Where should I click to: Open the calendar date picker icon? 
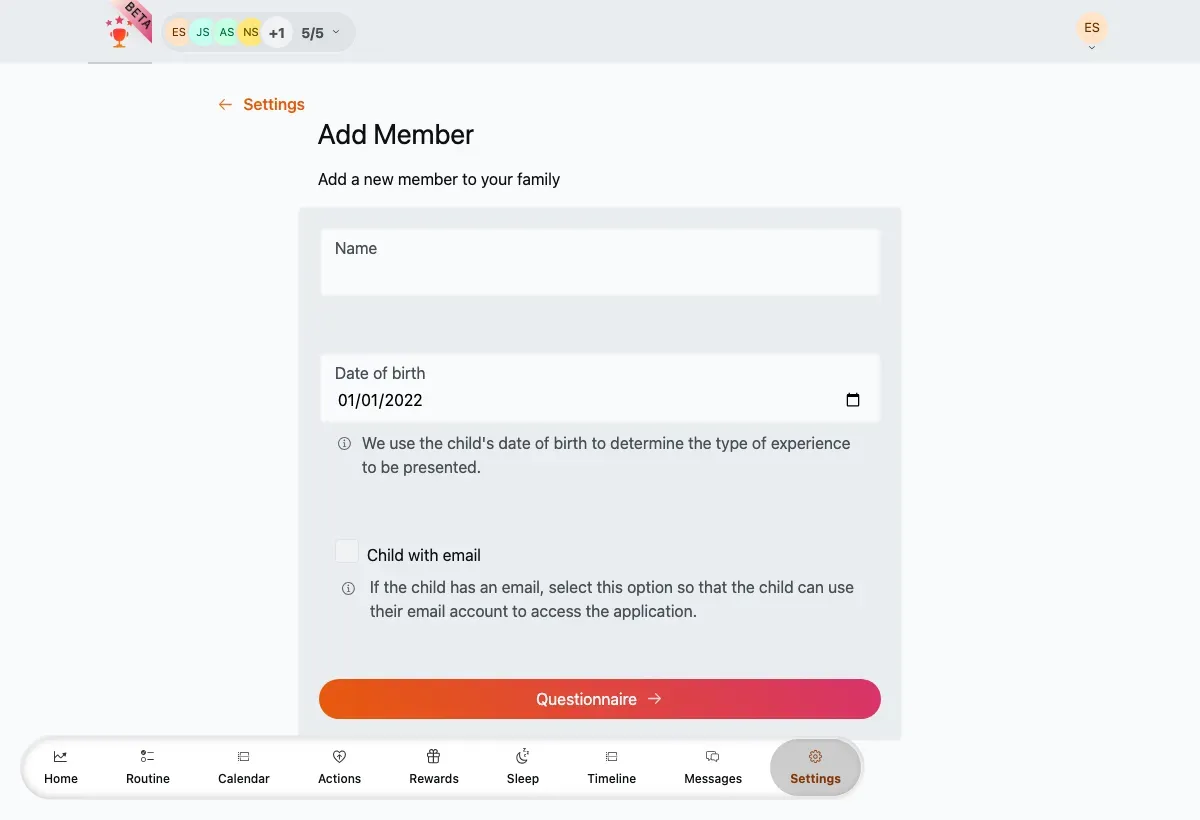tap(853, 400)
